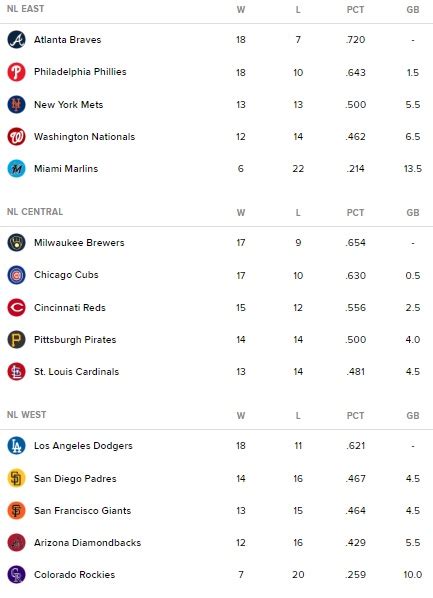Select the Colorado Rockies logo icon
Screen dimensions: 433x598
[x=16, y=574]
